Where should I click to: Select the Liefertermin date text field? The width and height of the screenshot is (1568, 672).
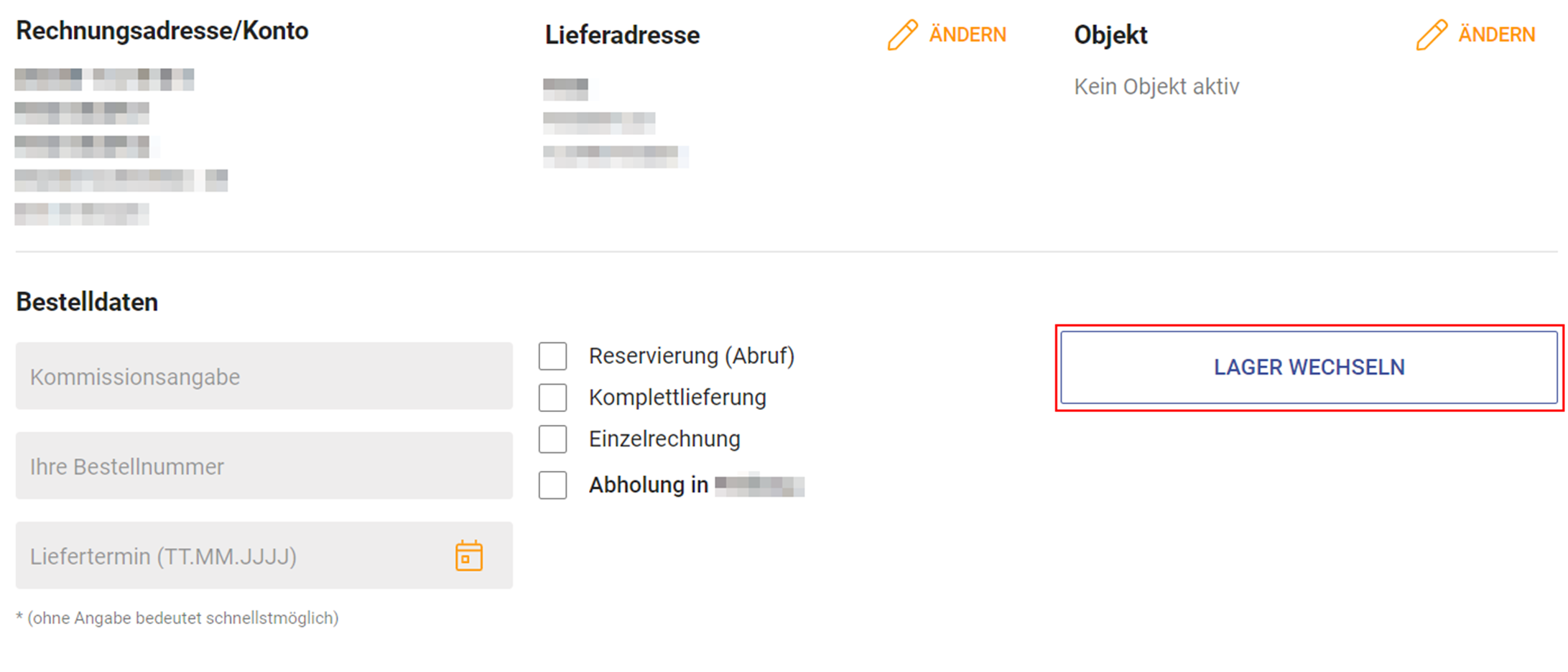pyautogui.click(x=230, y=556)
